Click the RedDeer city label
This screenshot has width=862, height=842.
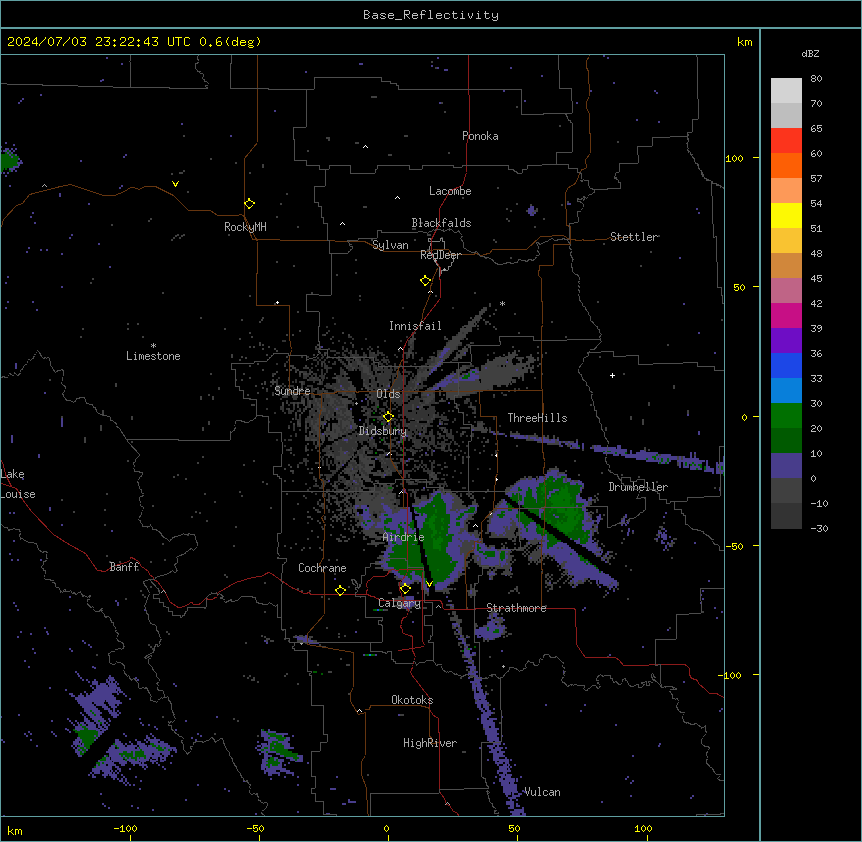[440, 255]
